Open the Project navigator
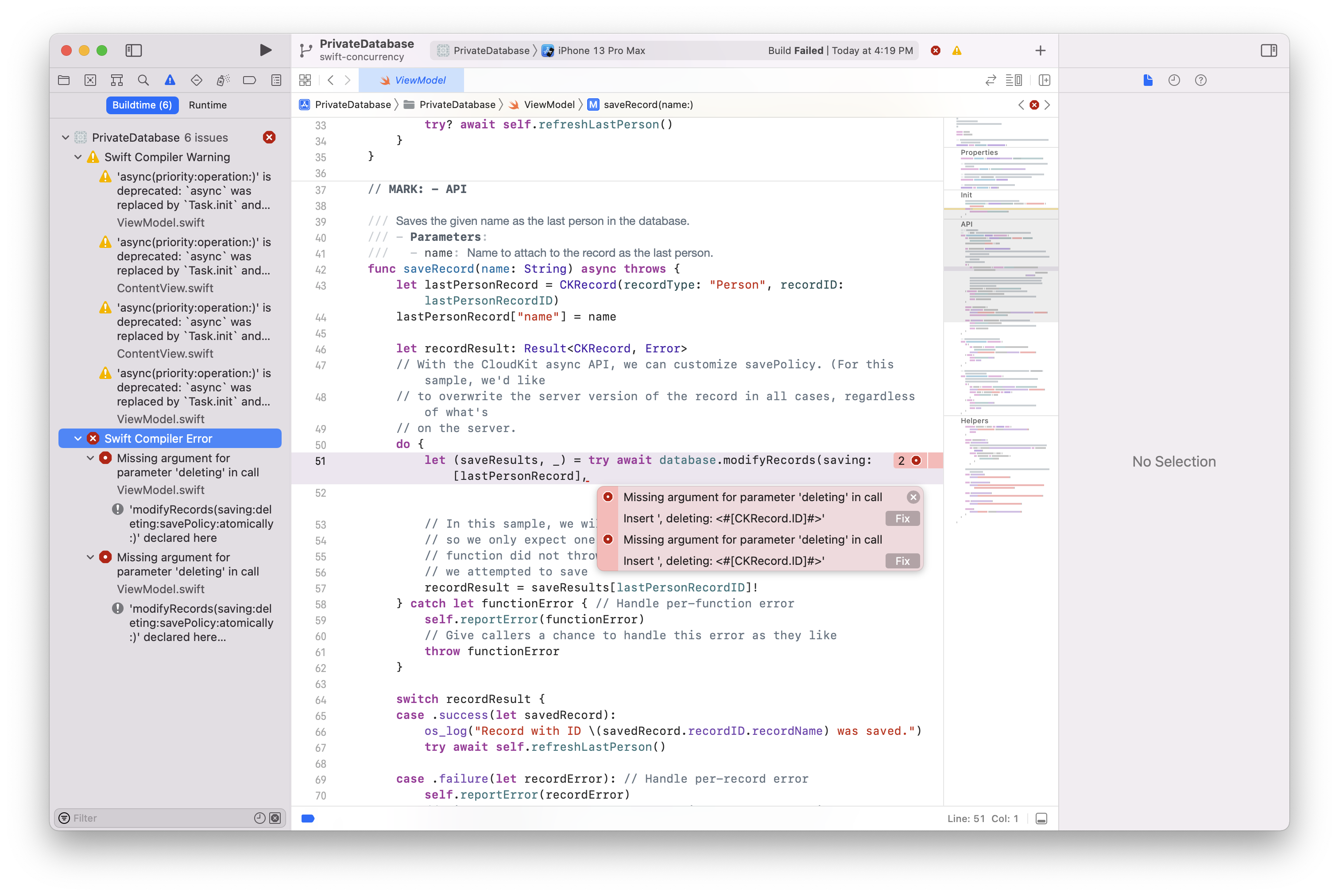This screenshot has width=1339, height=896. click(63, 80)
